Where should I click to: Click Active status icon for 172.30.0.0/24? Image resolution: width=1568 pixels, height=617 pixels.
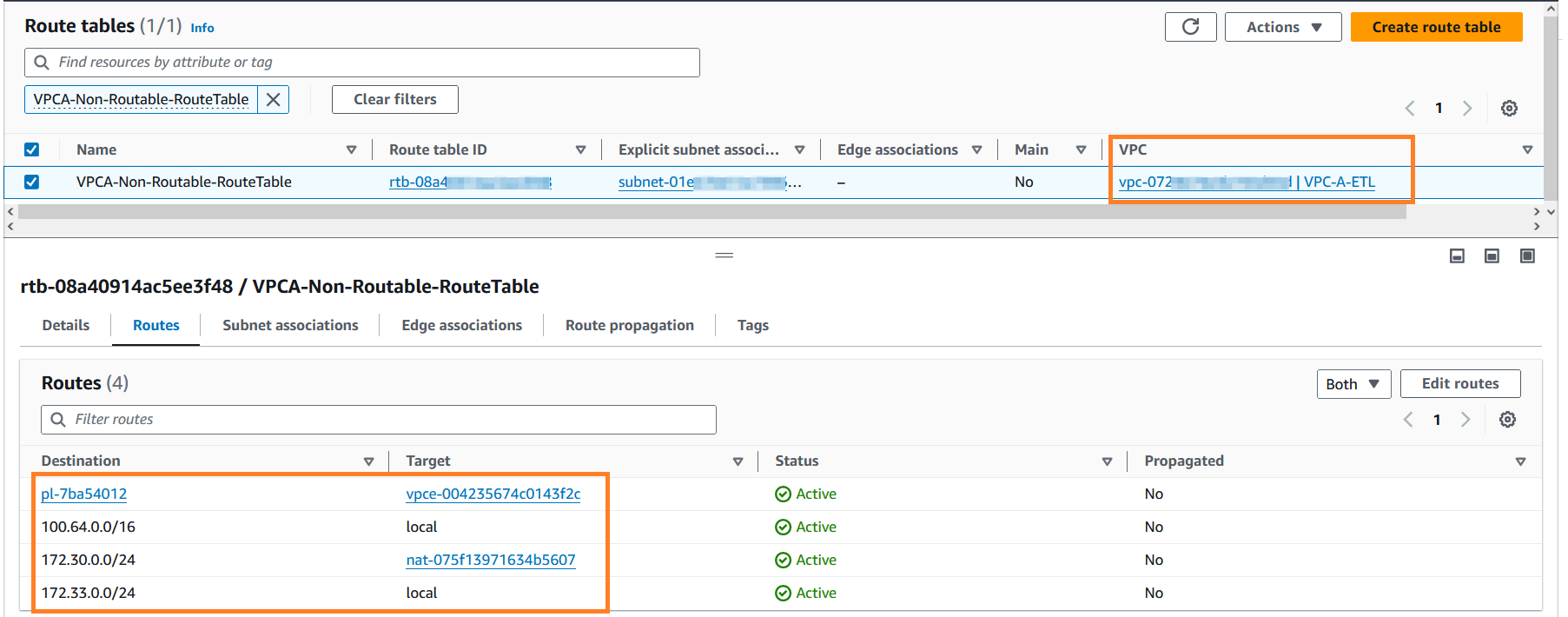[x=784, y=561]
